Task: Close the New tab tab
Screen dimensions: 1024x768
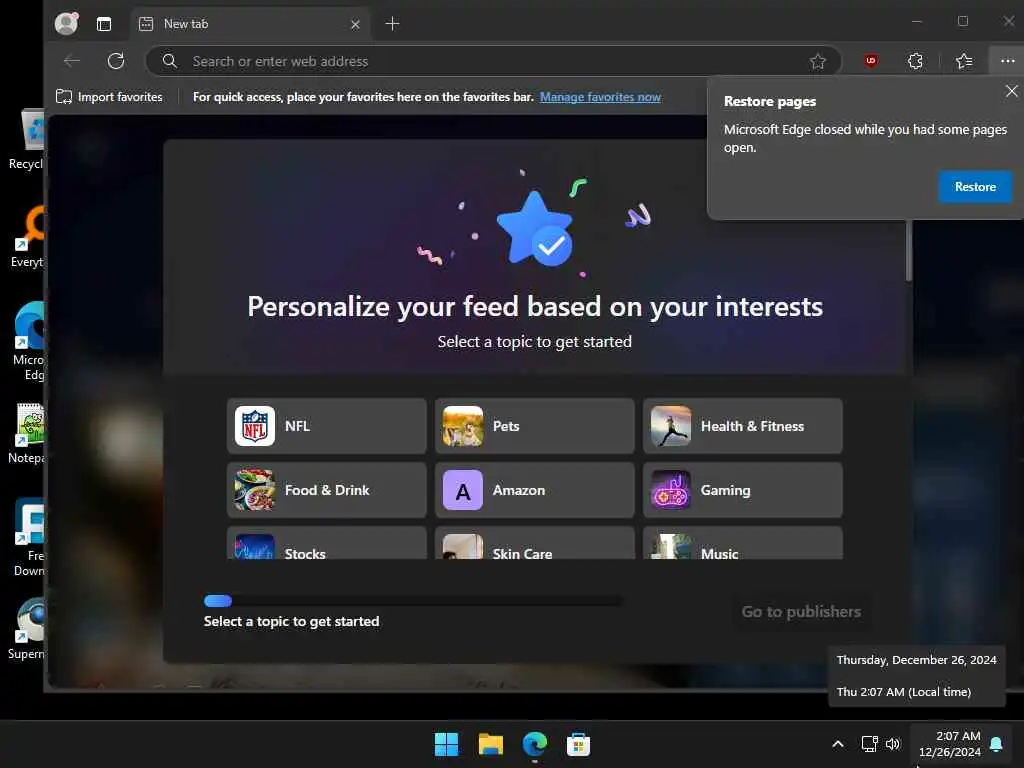Action: [355, 24]
